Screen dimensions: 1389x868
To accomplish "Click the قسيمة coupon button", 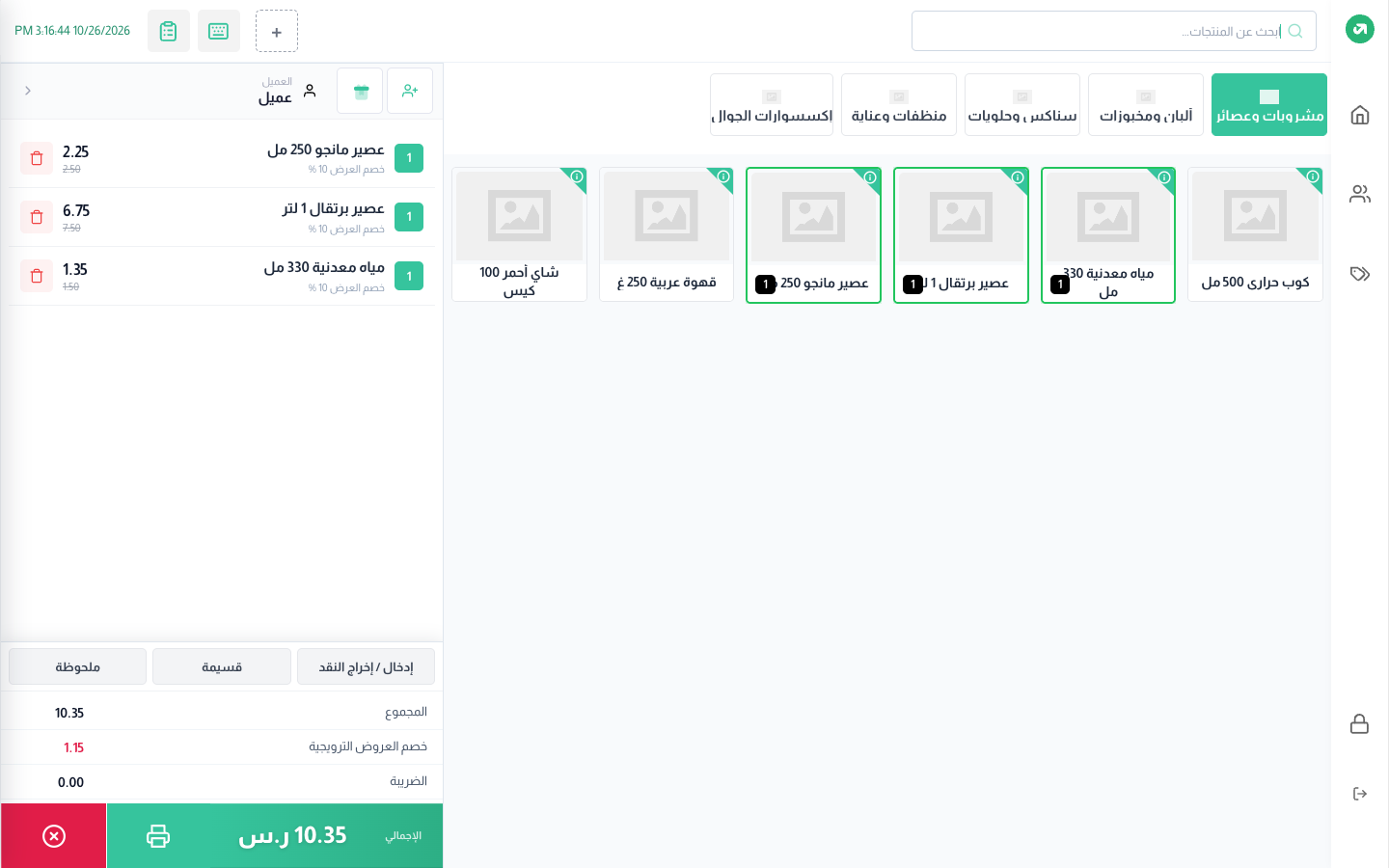I will click(x=222, y=666).
